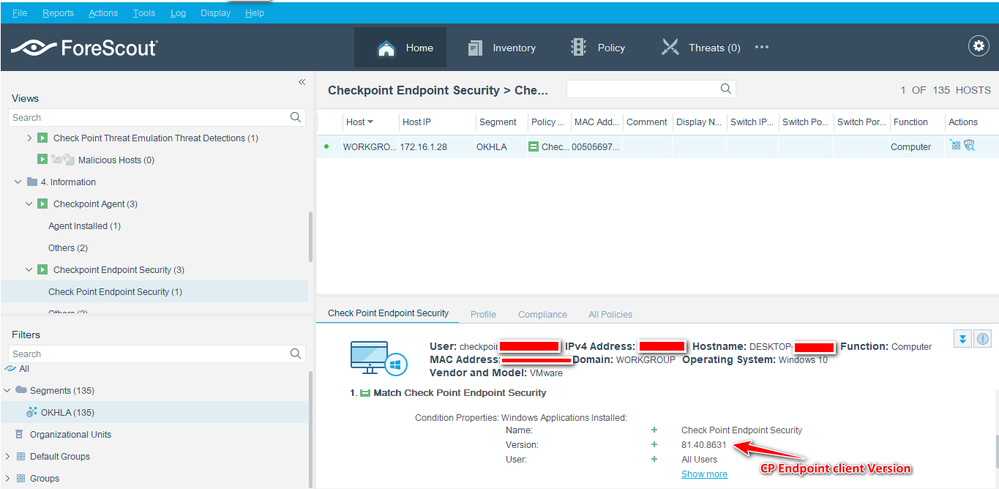Open the Display menu
This screenshot has height=489, width=999.
[215, 13]
